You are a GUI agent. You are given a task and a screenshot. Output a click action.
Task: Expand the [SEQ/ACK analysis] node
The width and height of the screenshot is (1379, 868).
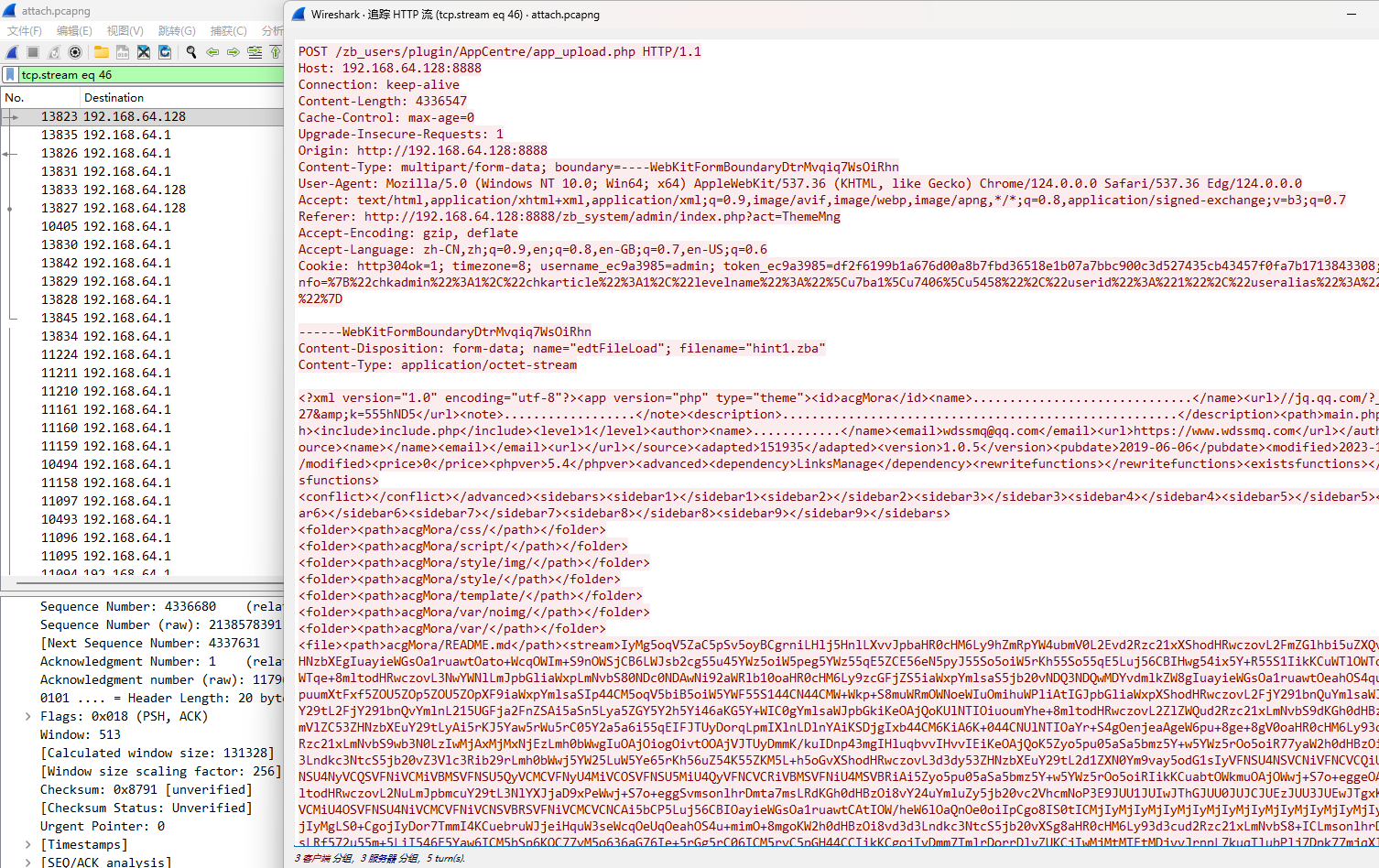coord(28,862)
